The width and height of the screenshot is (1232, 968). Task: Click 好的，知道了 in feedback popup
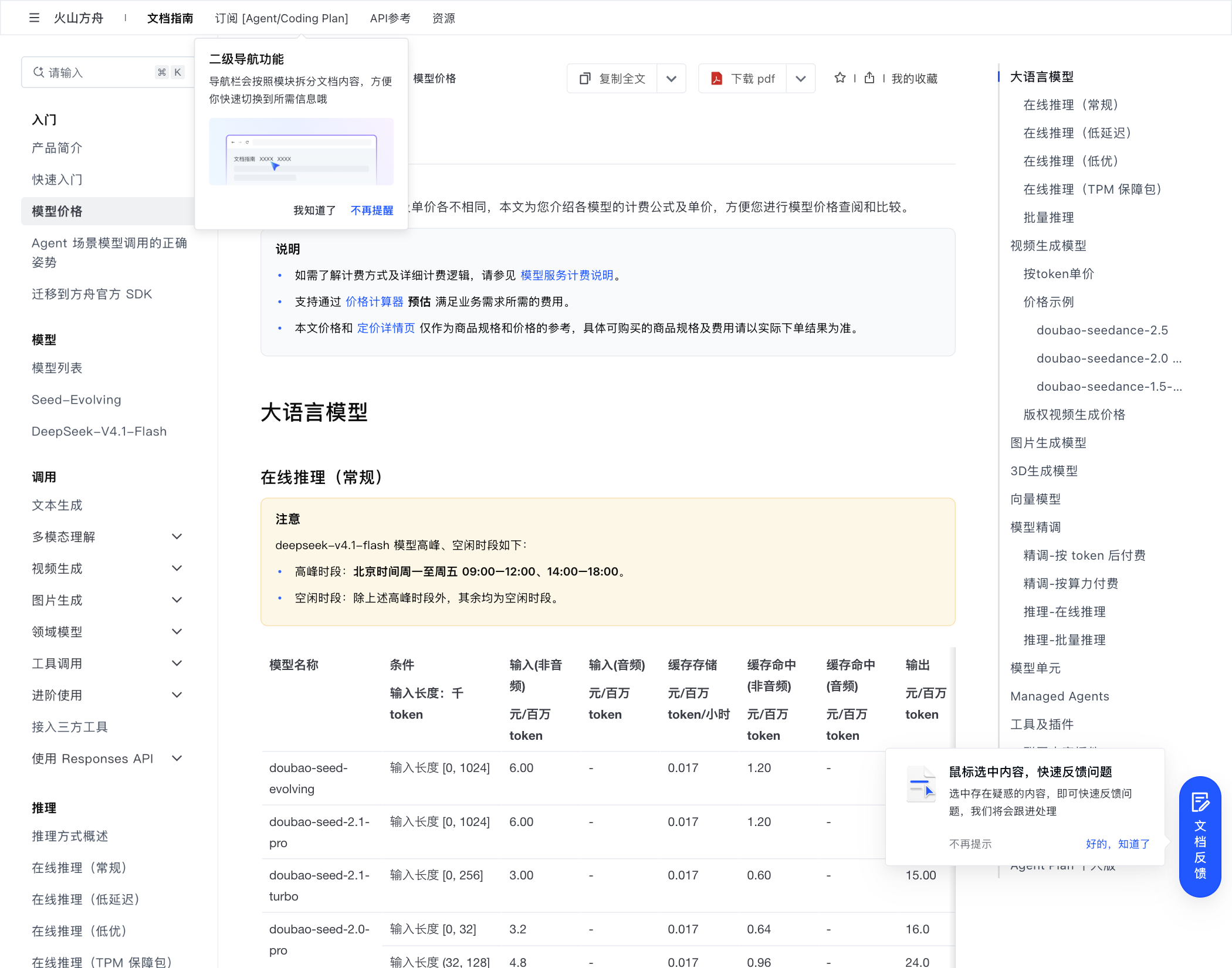(x=1118, y=844)
